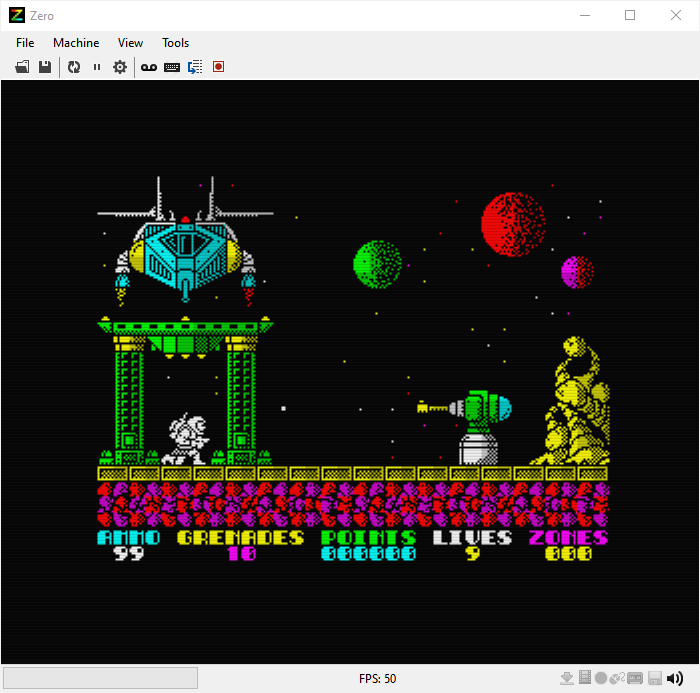Click the status bar progress field

click(100, 678)
